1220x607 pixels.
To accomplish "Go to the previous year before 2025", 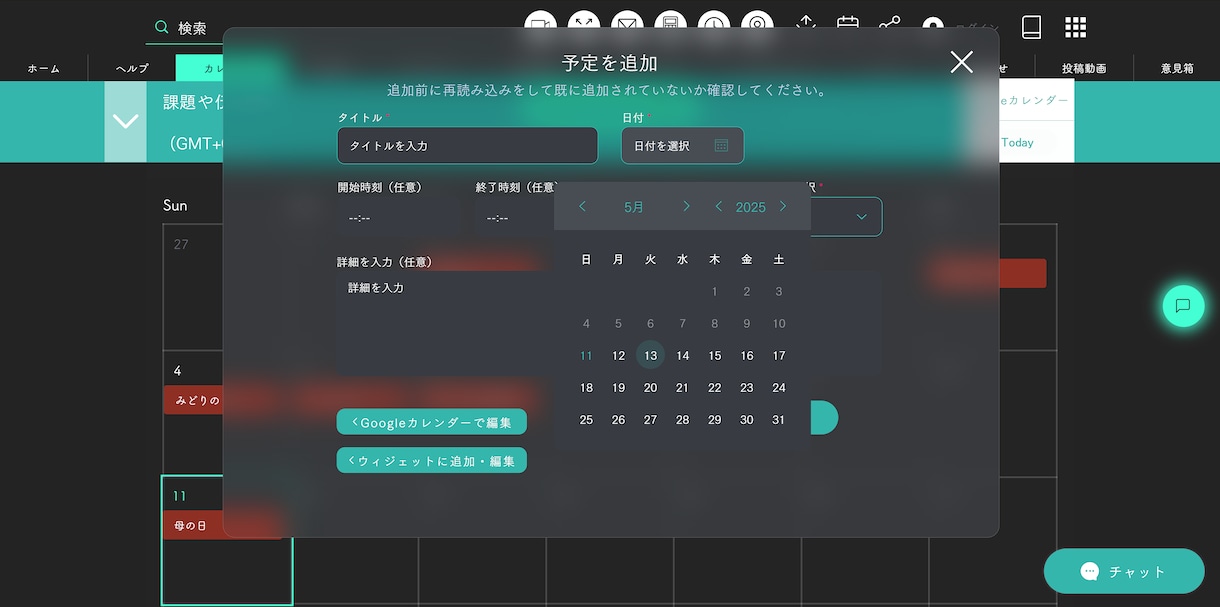I will pos(718,207).
